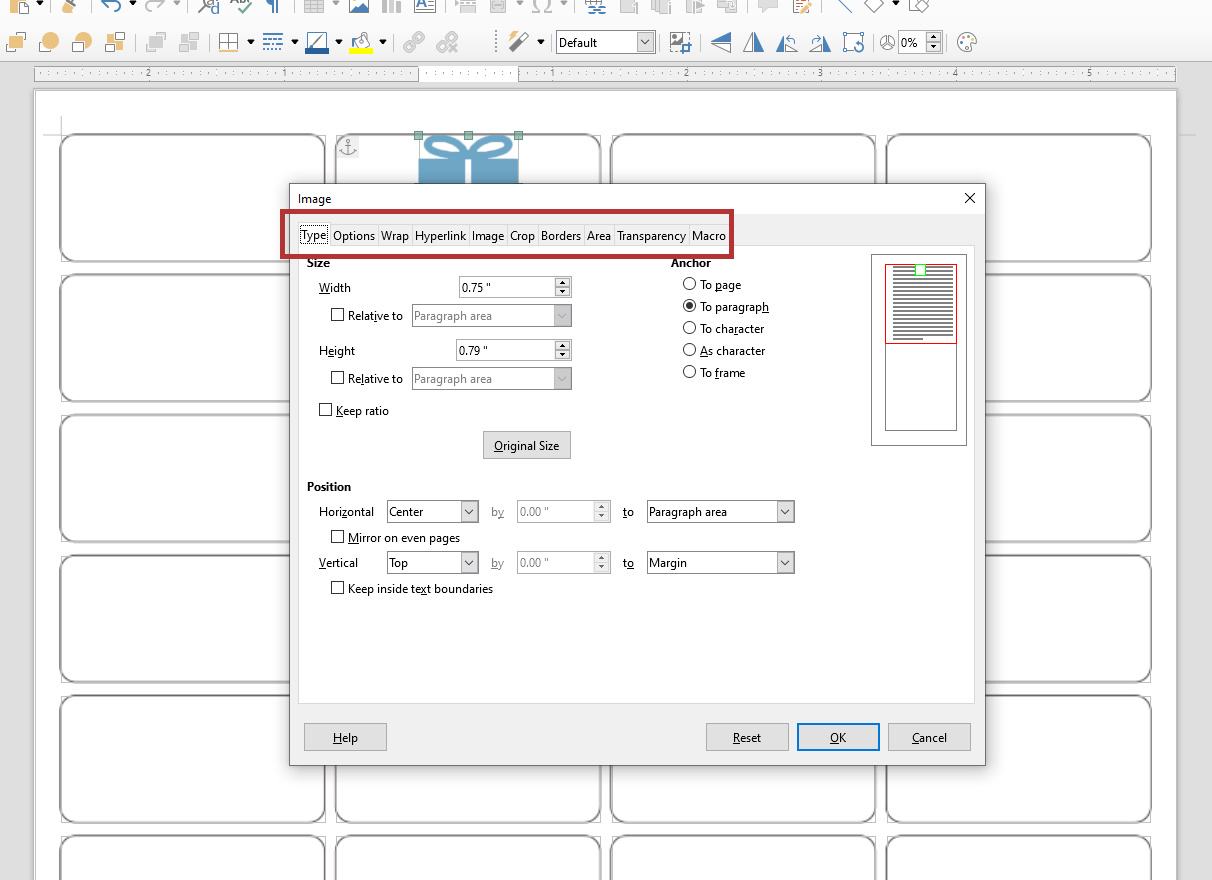The image size is (1212, 880).
Task: Click the Width input field
Action: pyautogui.click(x=507, y=287)
